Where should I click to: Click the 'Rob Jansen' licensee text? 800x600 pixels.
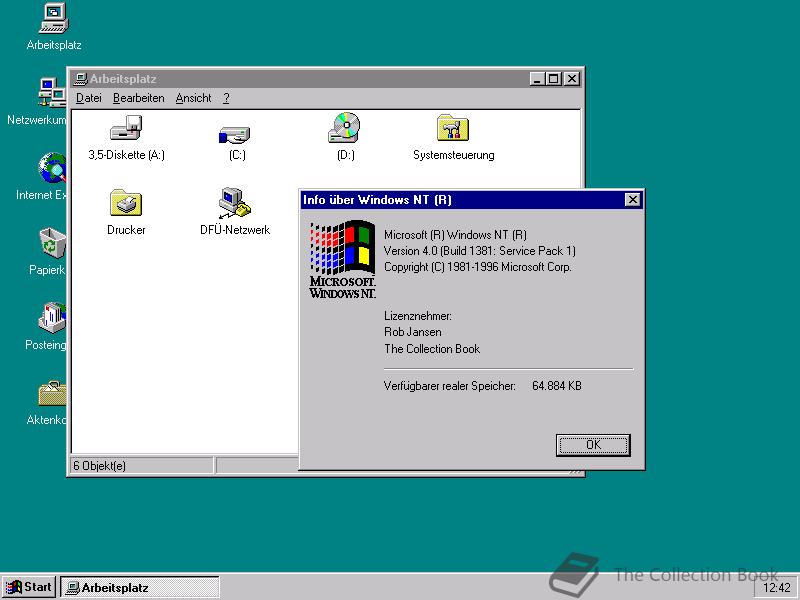tap(413, 332)
